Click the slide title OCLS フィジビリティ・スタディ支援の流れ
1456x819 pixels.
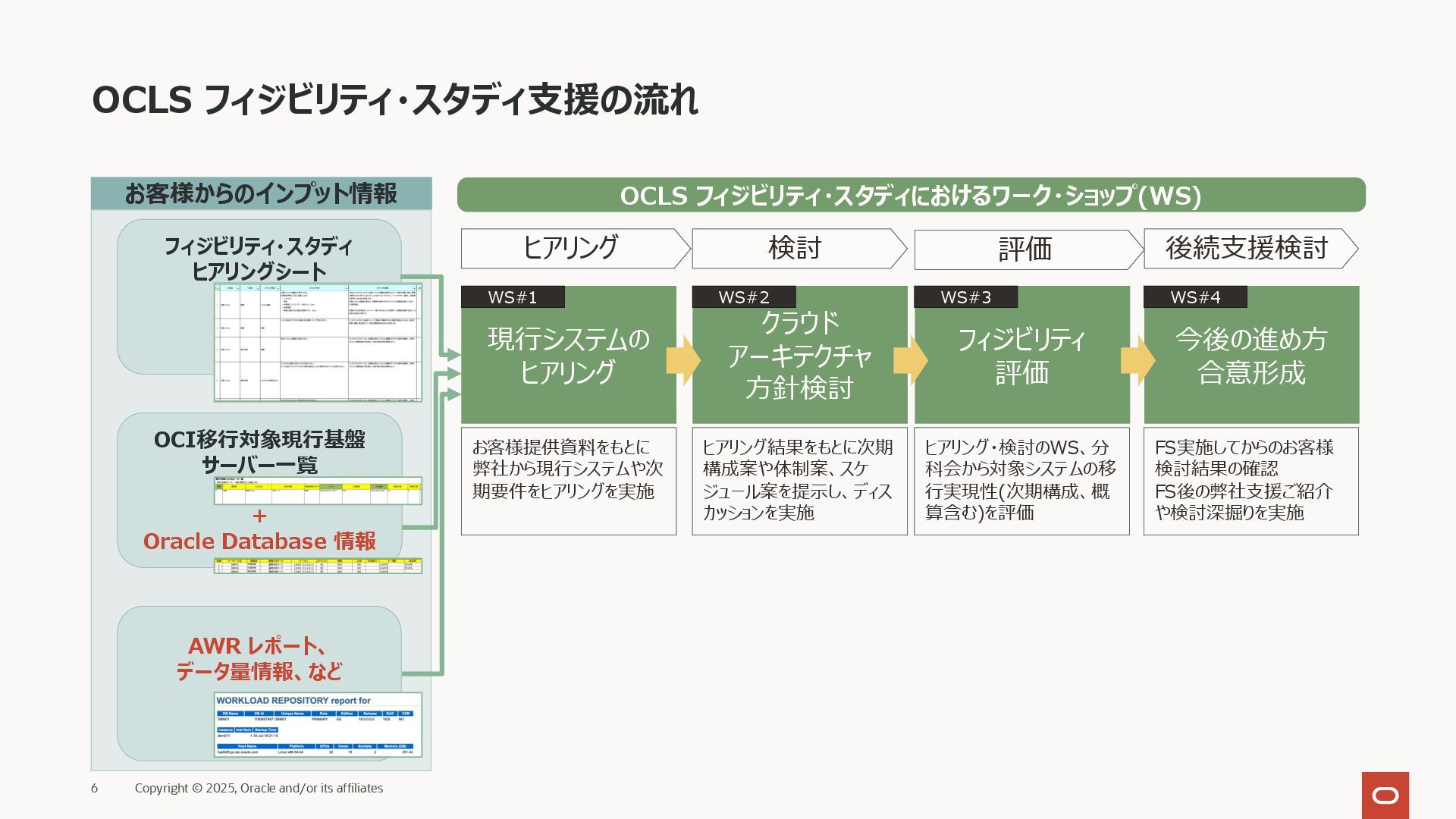[395, 100]
